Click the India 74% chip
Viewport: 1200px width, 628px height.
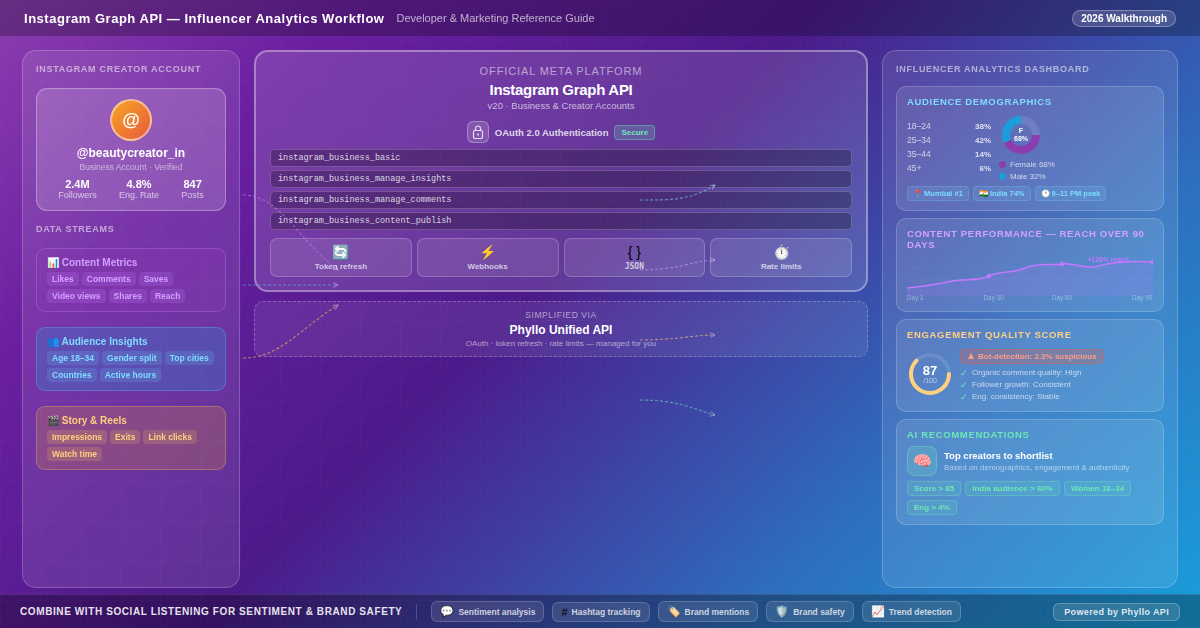click(1002, 193)
